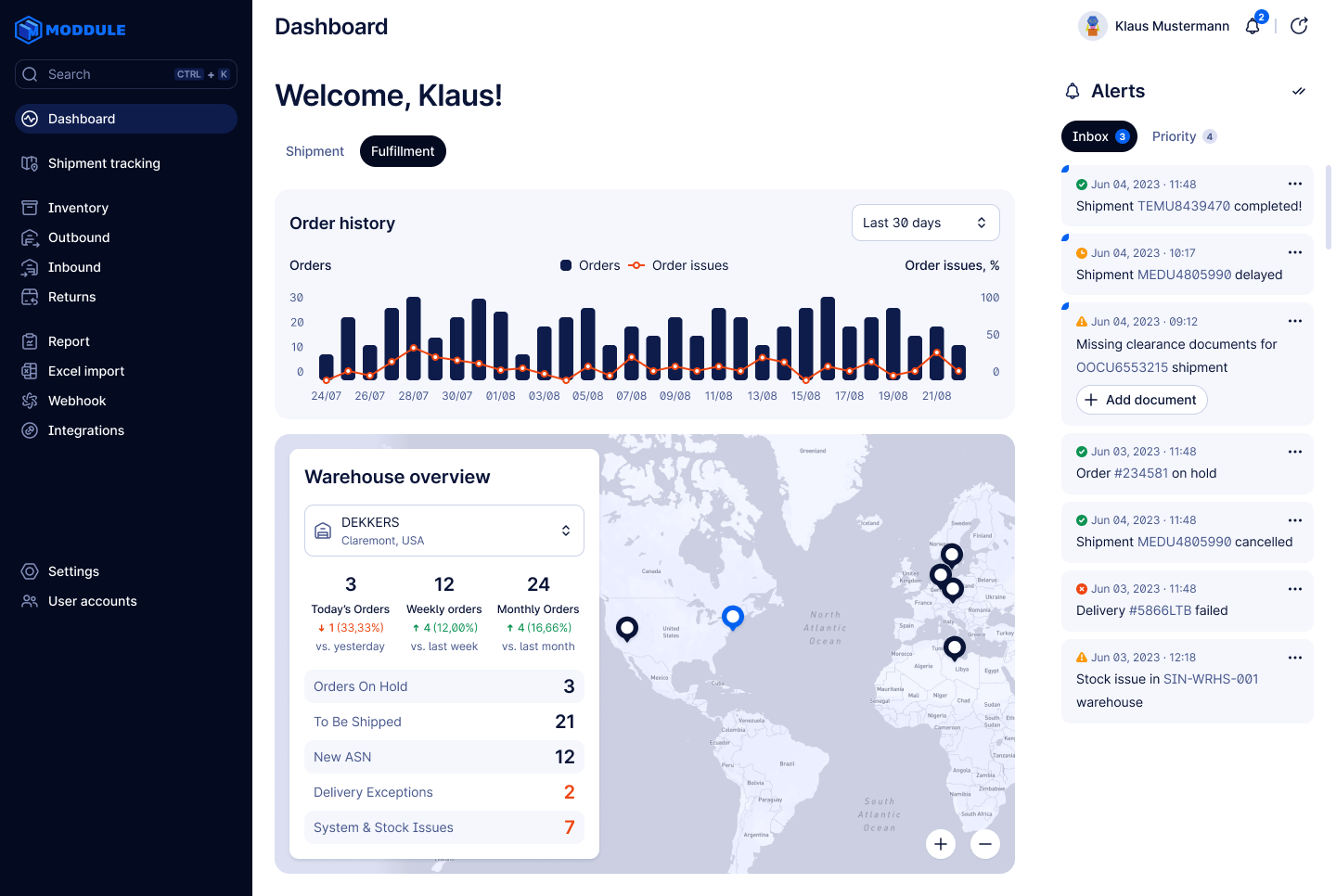
Task: Mark all alerts as read
Action: coord(1299,91)
